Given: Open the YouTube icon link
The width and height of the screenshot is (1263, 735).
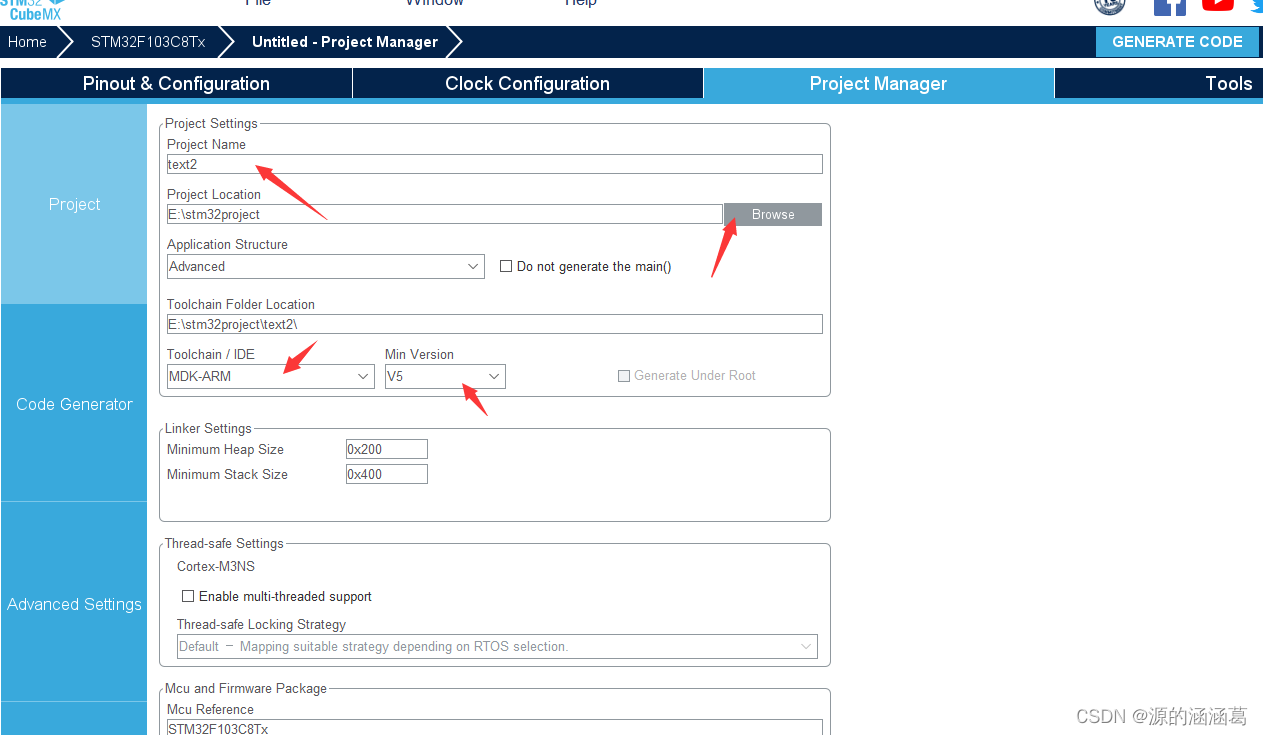Looking at the screenshot, I should coord(1217,5).
